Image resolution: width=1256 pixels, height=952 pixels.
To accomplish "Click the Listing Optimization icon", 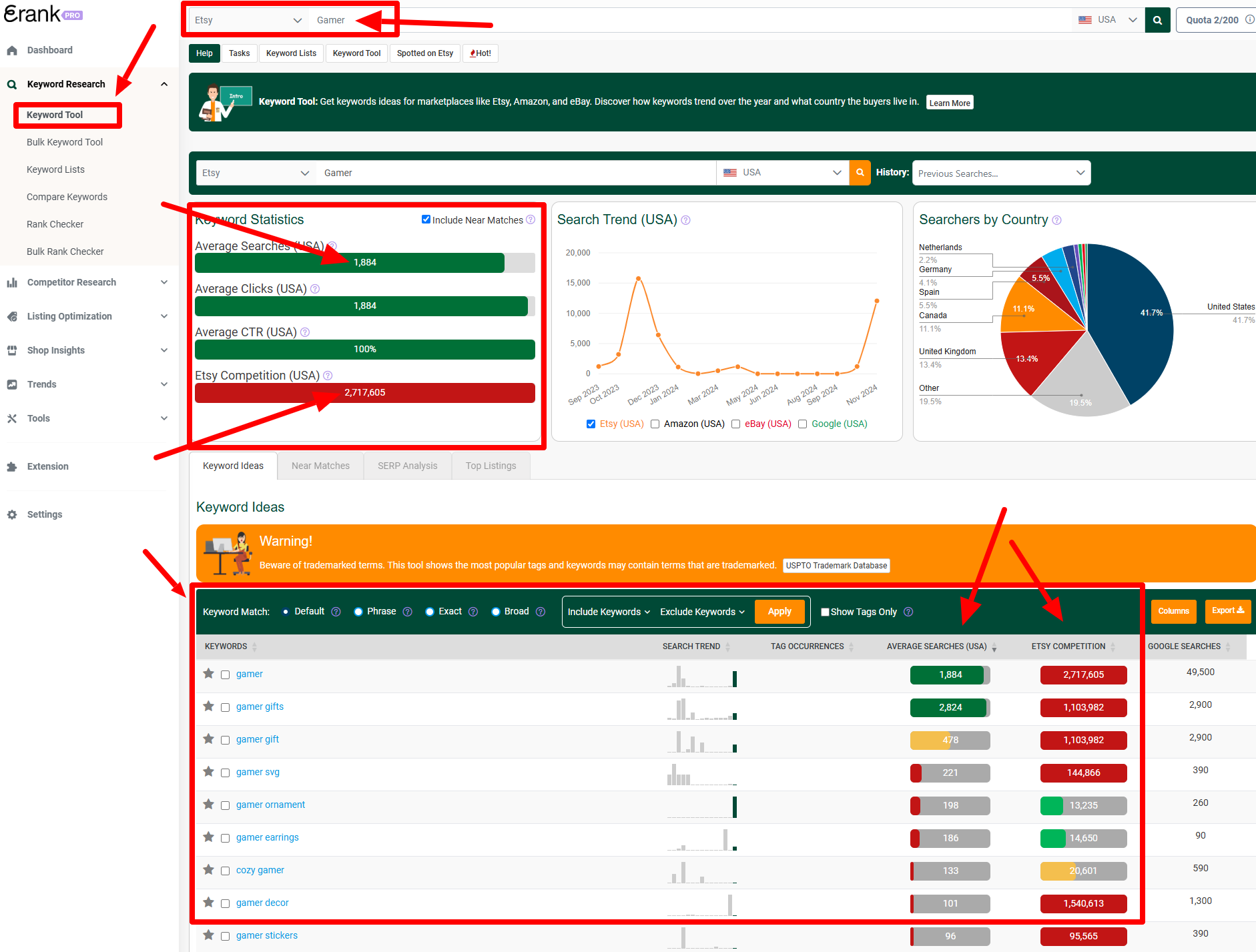I will (12, 317).
